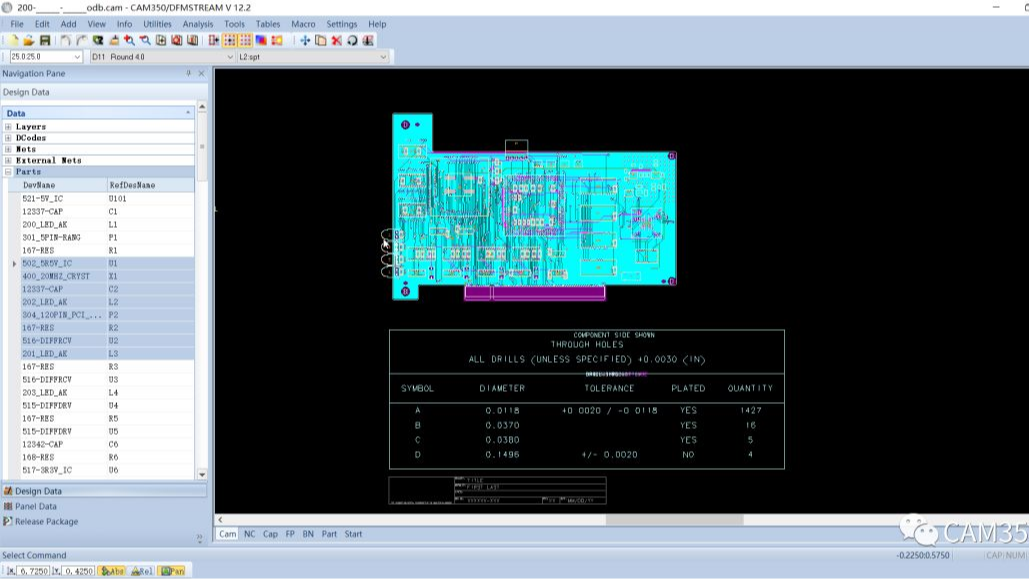Click the blue Move arrows toolbar icon

click(305, 41)
